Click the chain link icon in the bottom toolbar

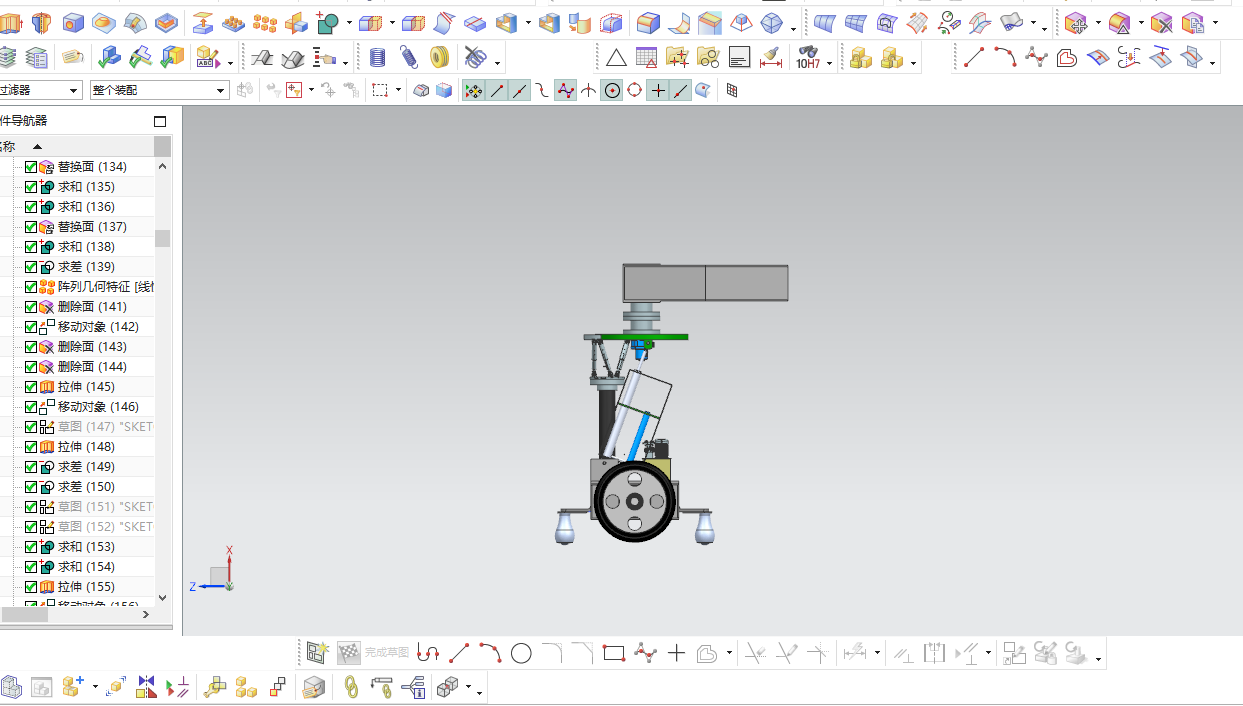pyautogui.click(x=351, y=687)
